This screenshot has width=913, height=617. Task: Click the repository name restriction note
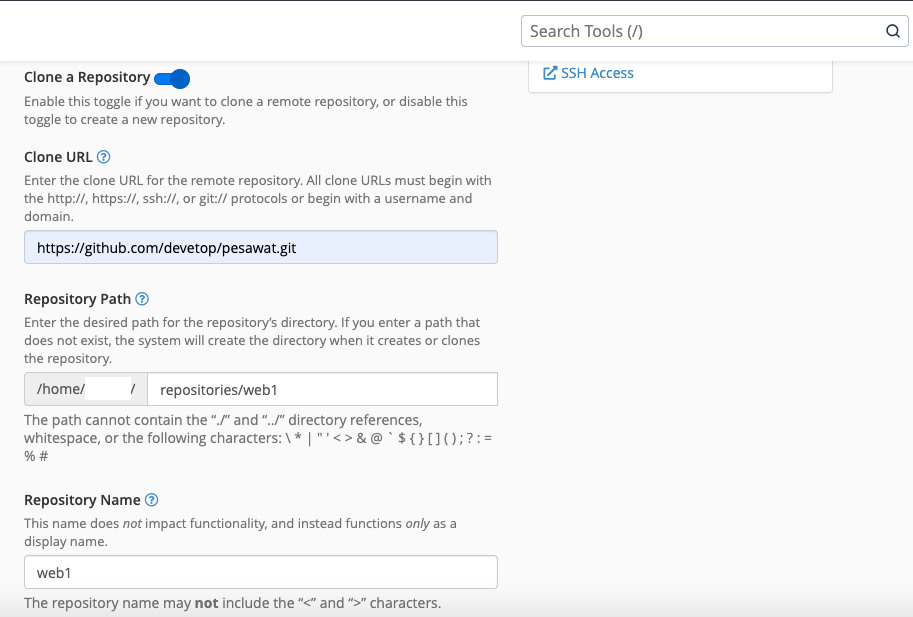232,603
